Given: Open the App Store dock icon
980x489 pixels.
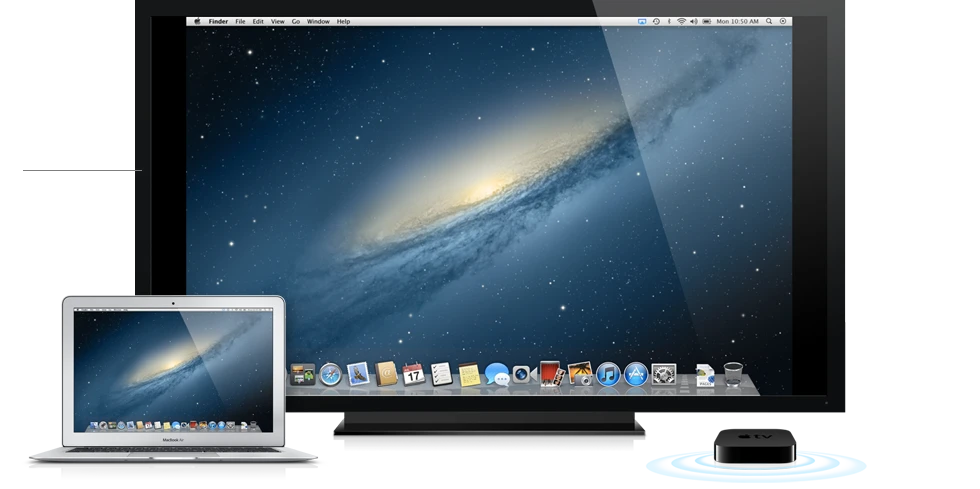Looking at the screenshot, I should coord(636,374).
